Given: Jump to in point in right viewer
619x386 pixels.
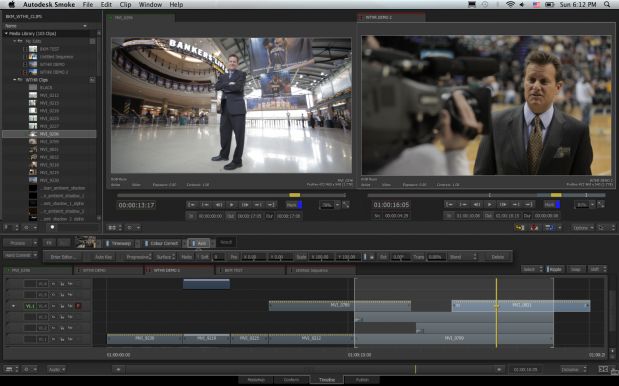Looking at the screenshot, I should [450, 204].
